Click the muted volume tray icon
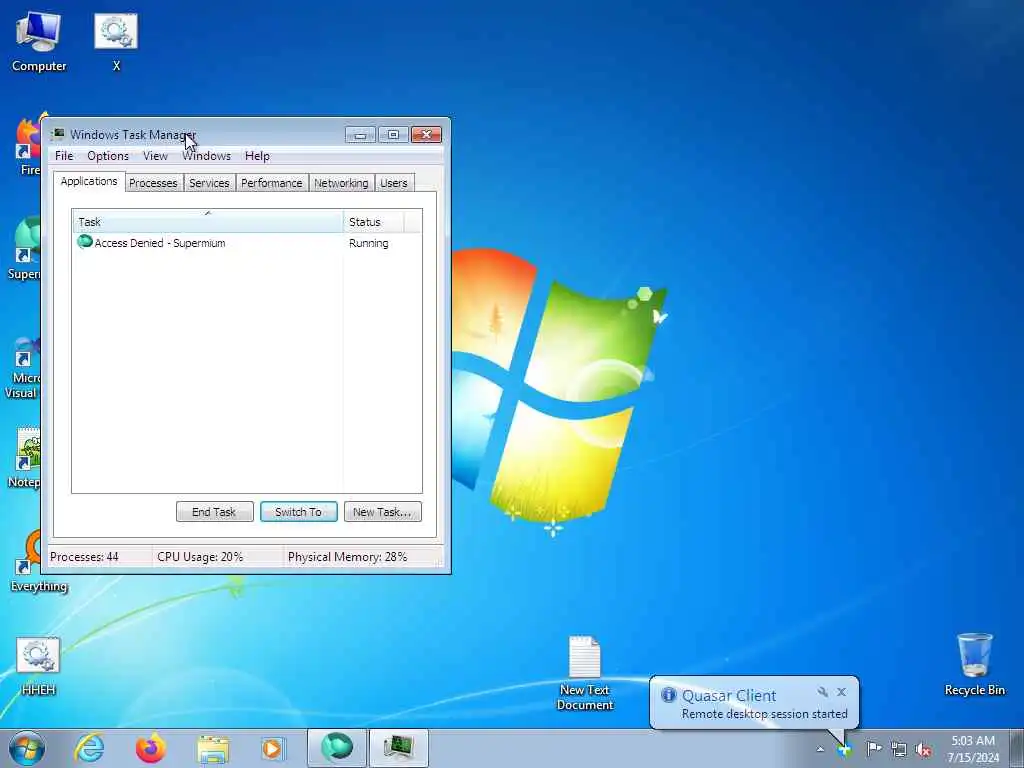The height and width of the screenshot is (768, 1024). pyautogui.click(x=923, y=749)
